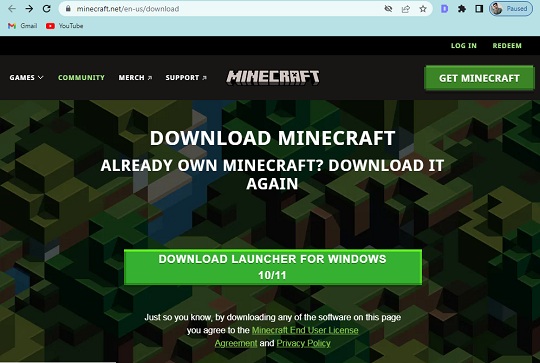Viewport: 540px width, 363px height.
Task: Open the SUPPORT external link
Action: (186, 77)
